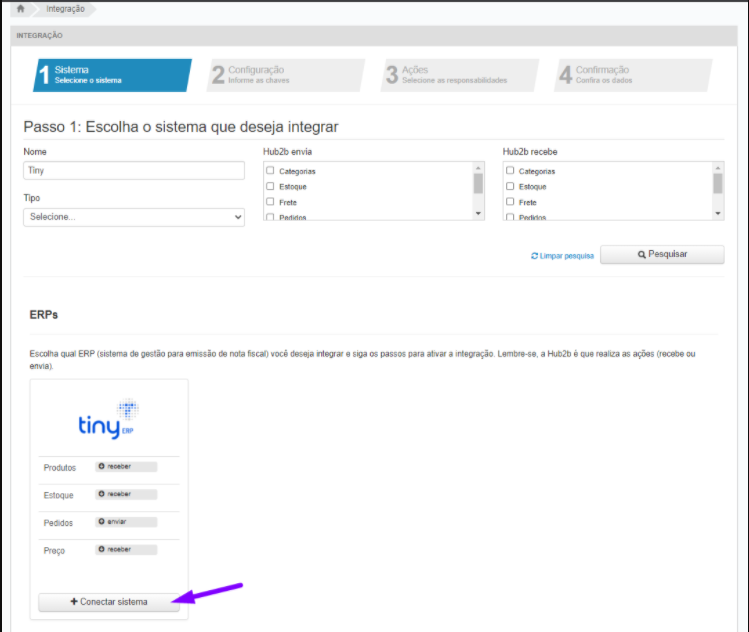Open the Confirmação step tab
The height and width of the screenshot is (632, 749).
(633, 75)
